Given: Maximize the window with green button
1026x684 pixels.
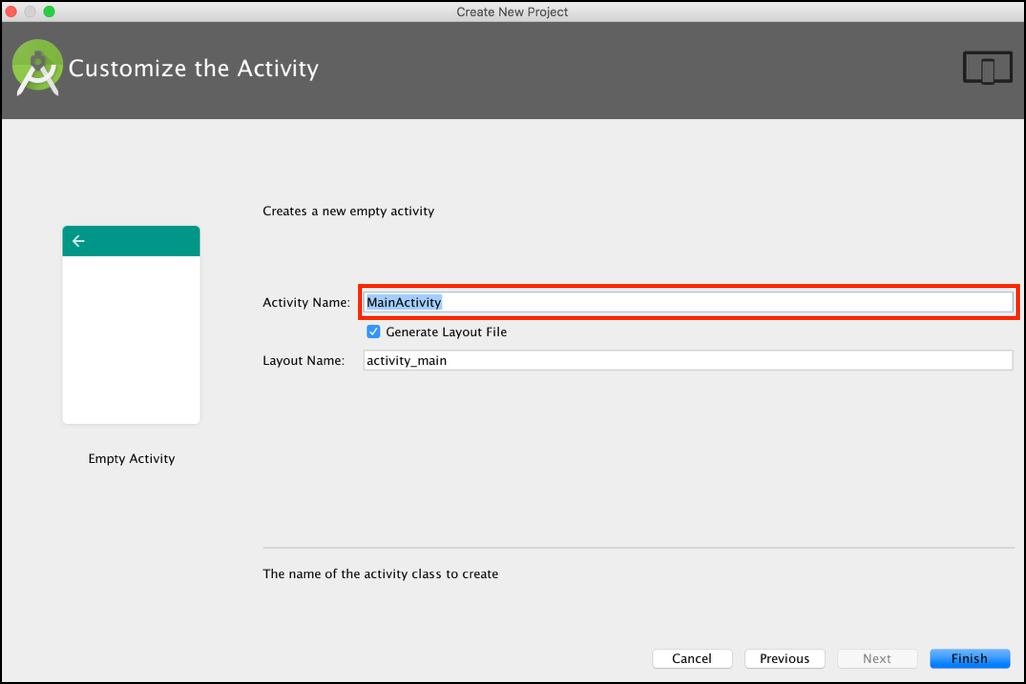Looking at the screenshot, I should 49,11.
